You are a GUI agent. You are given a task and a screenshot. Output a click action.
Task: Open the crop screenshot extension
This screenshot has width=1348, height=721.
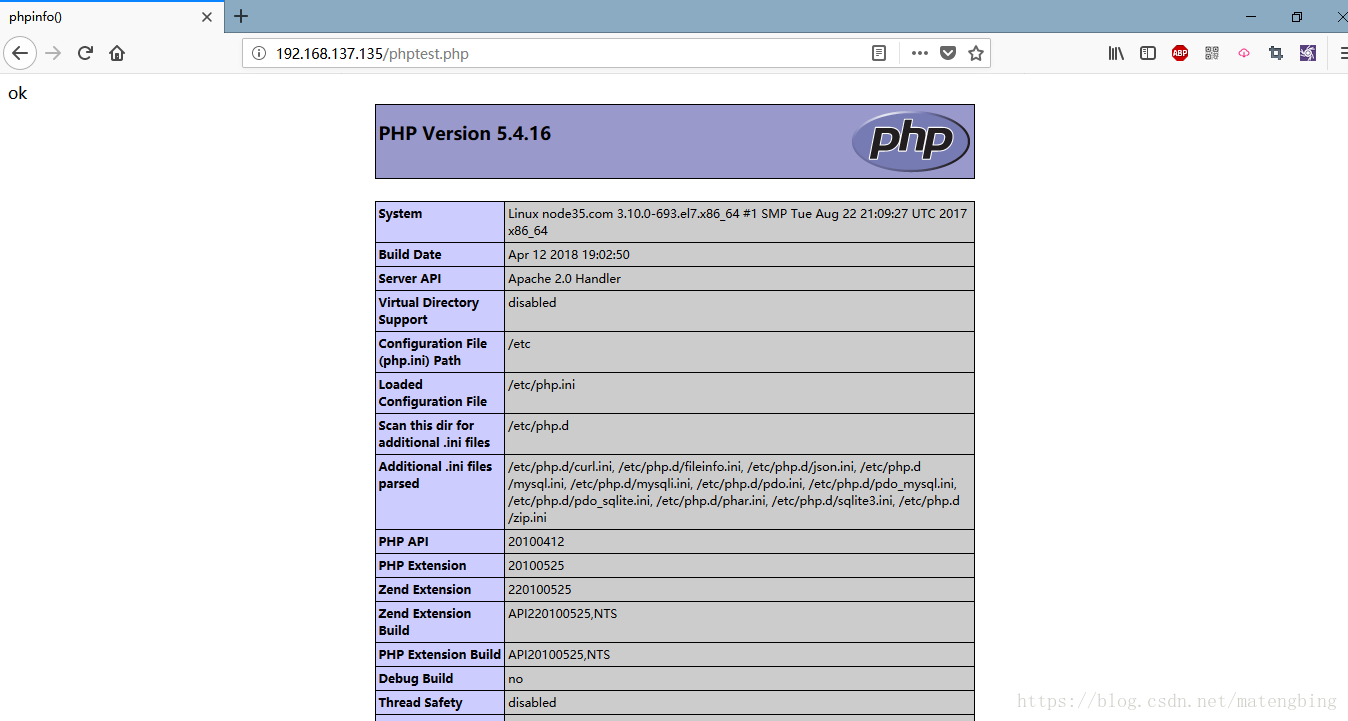click(1276, 53)
